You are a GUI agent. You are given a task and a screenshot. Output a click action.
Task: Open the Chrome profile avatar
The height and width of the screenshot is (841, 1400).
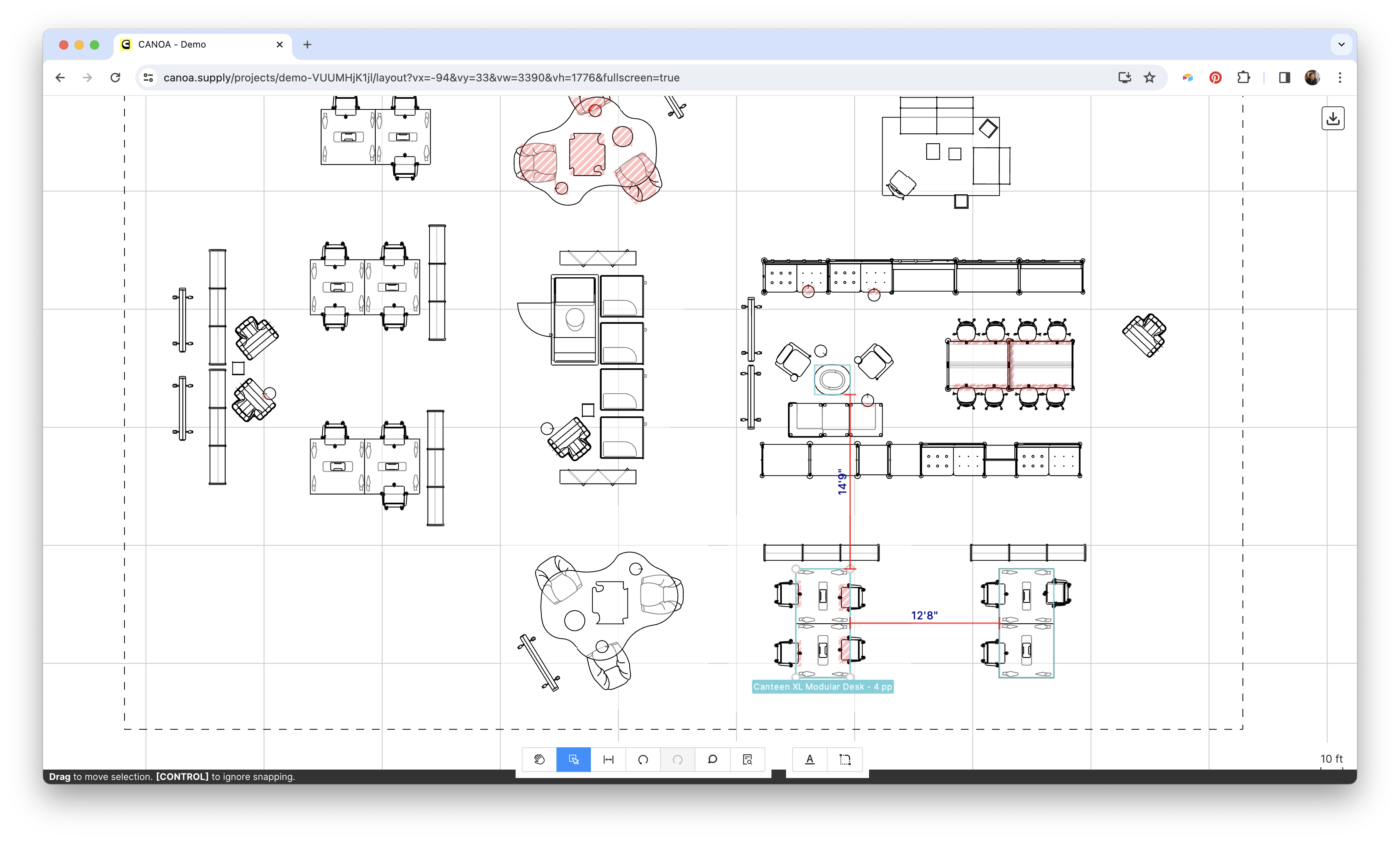[x=1312, y=78]
